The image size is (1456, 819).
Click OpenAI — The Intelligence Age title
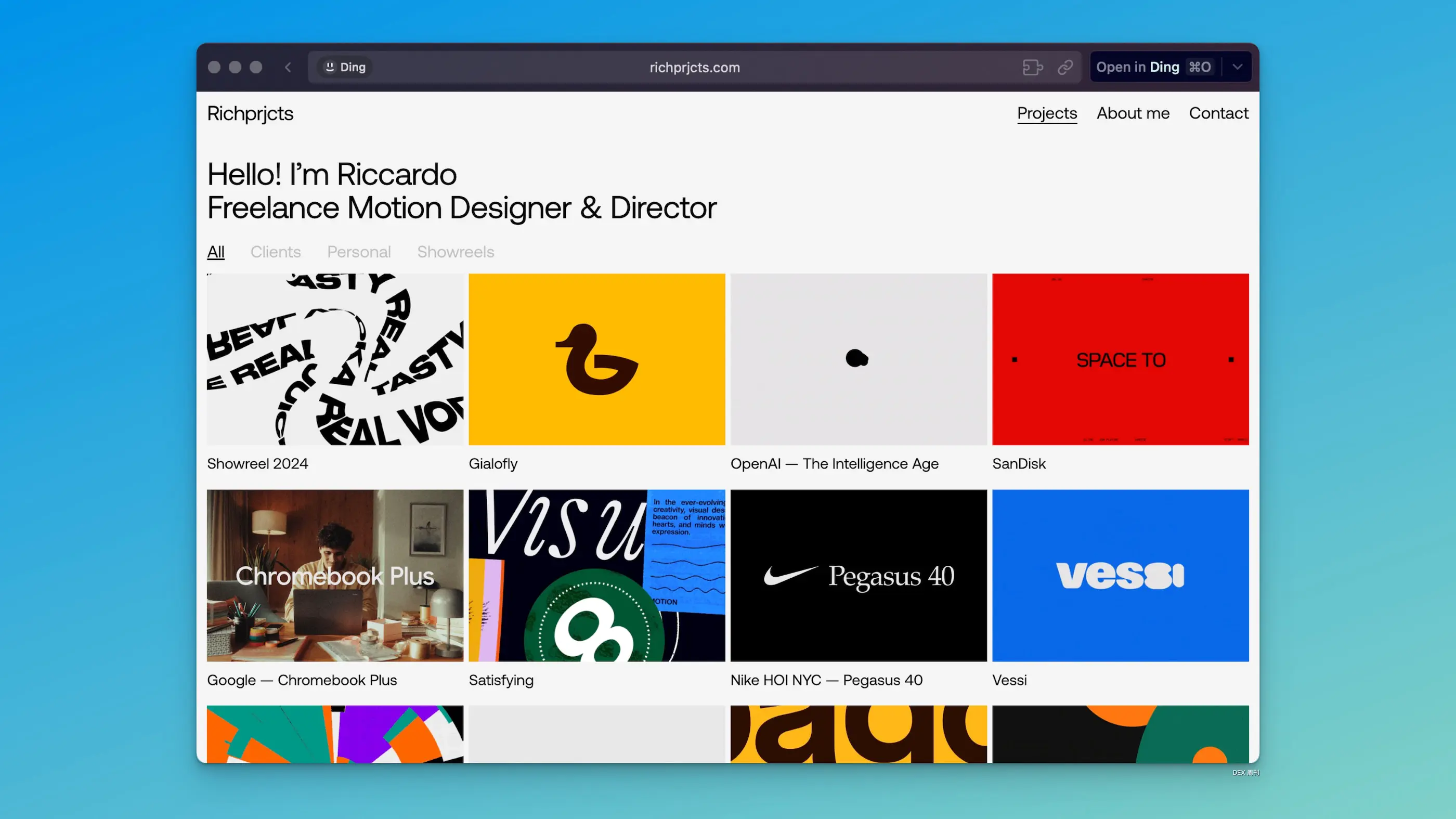(834, 464)
